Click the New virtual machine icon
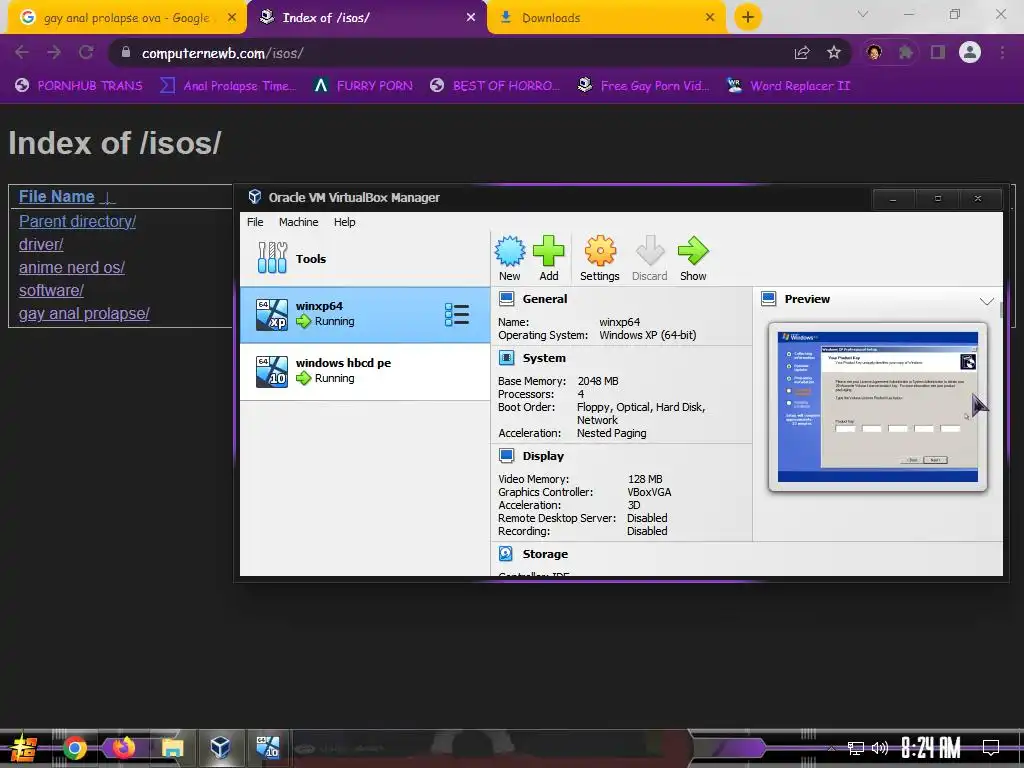Screen dimensions: 1024x768 click(x=509, y=251)
